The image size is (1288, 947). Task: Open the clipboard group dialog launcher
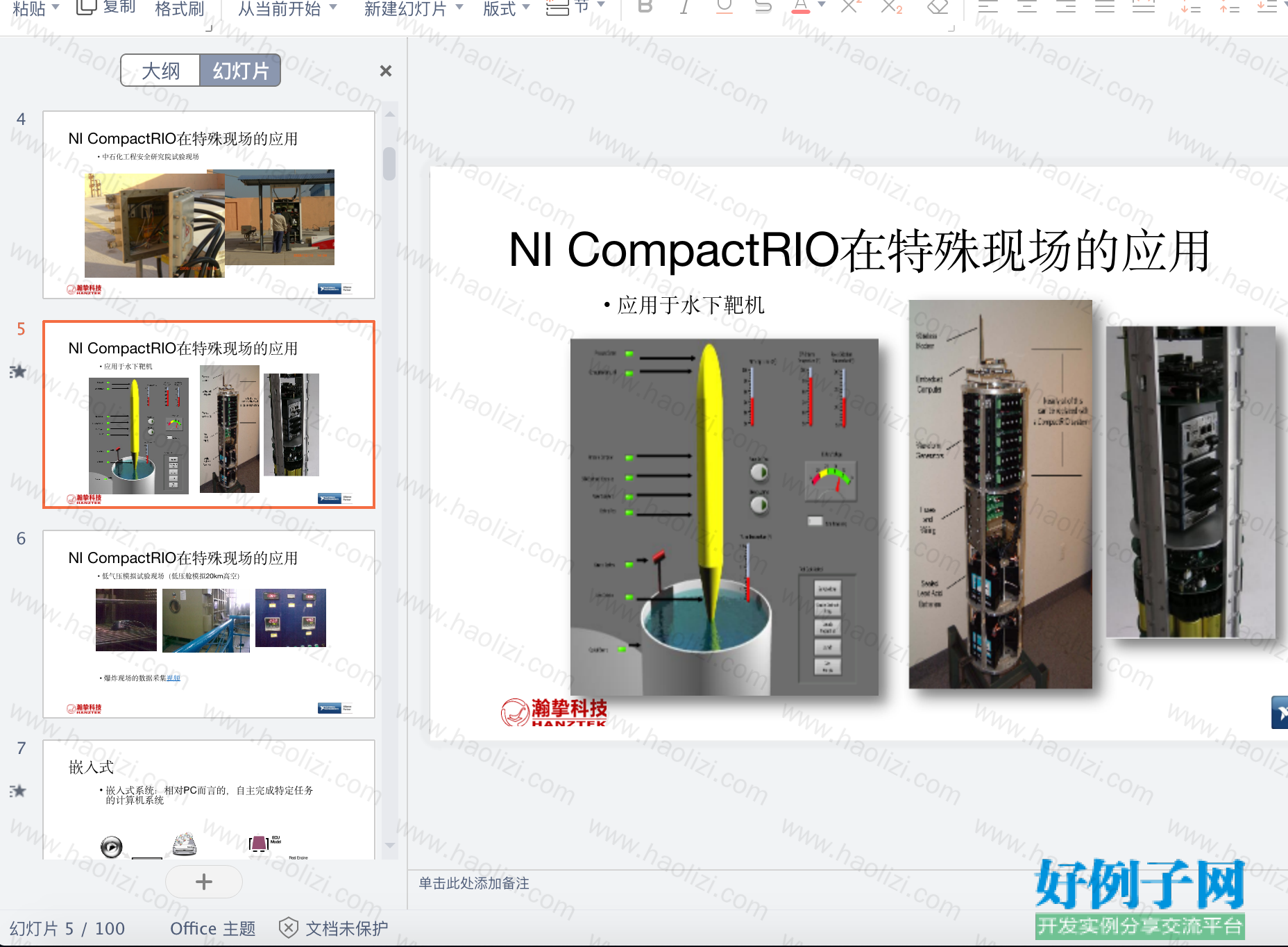(x=209, y=28)
